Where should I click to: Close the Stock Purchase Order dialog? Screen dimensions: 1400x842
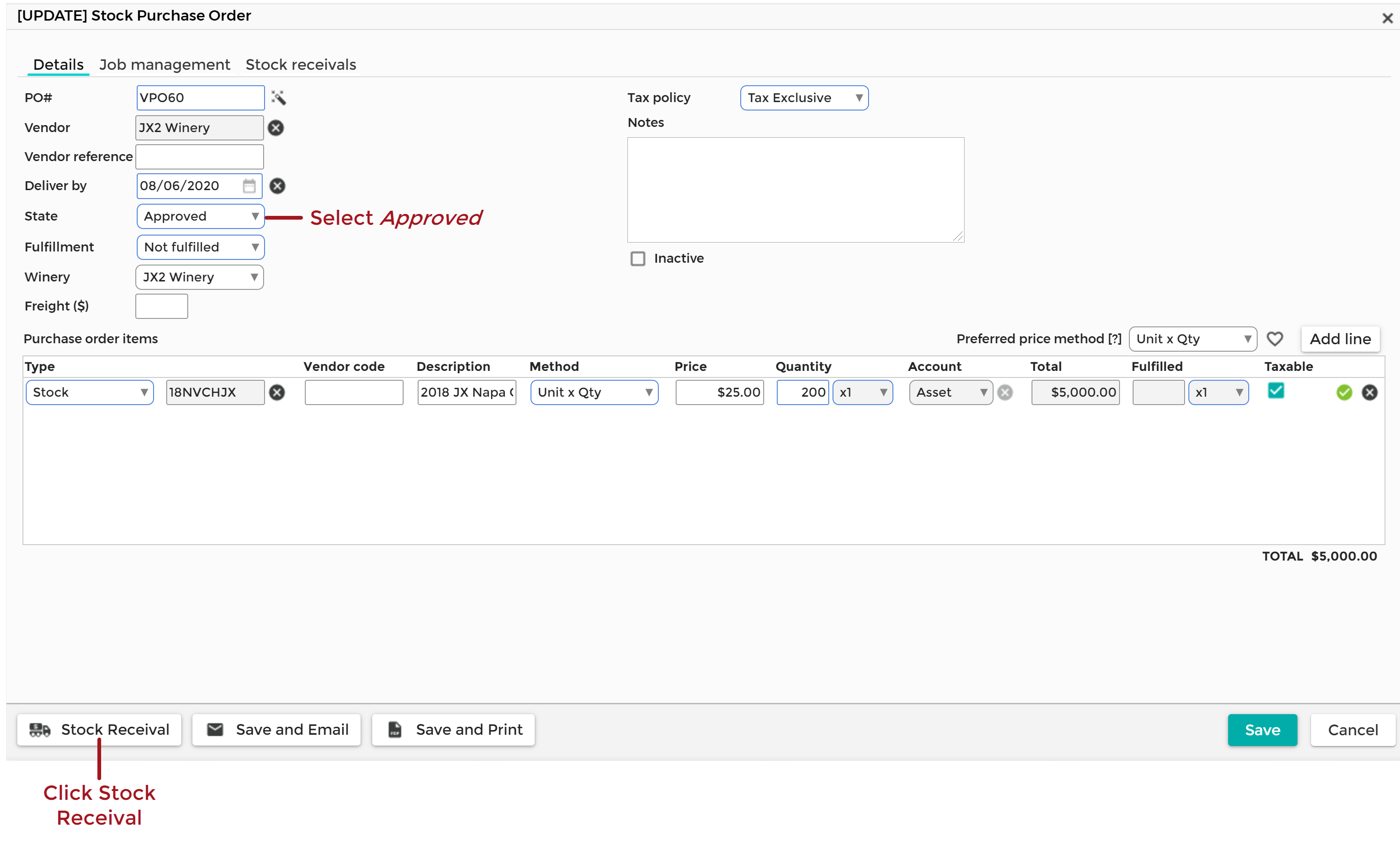coord(1387,18)
